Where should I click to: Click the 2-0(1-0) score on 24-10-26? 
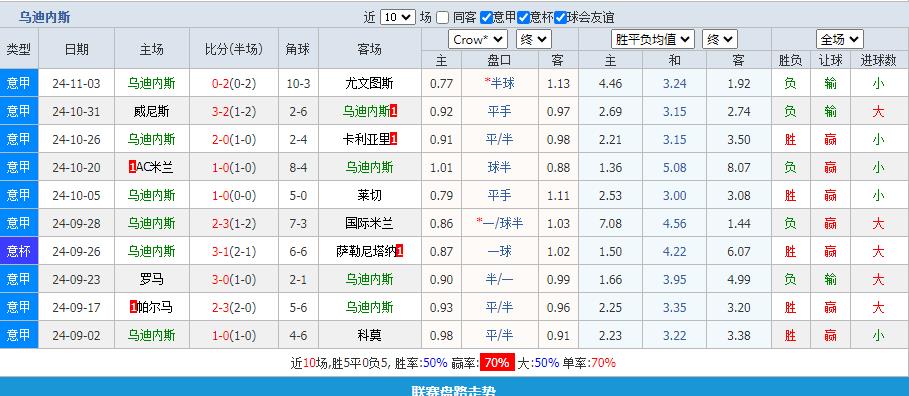pos(234,139)
